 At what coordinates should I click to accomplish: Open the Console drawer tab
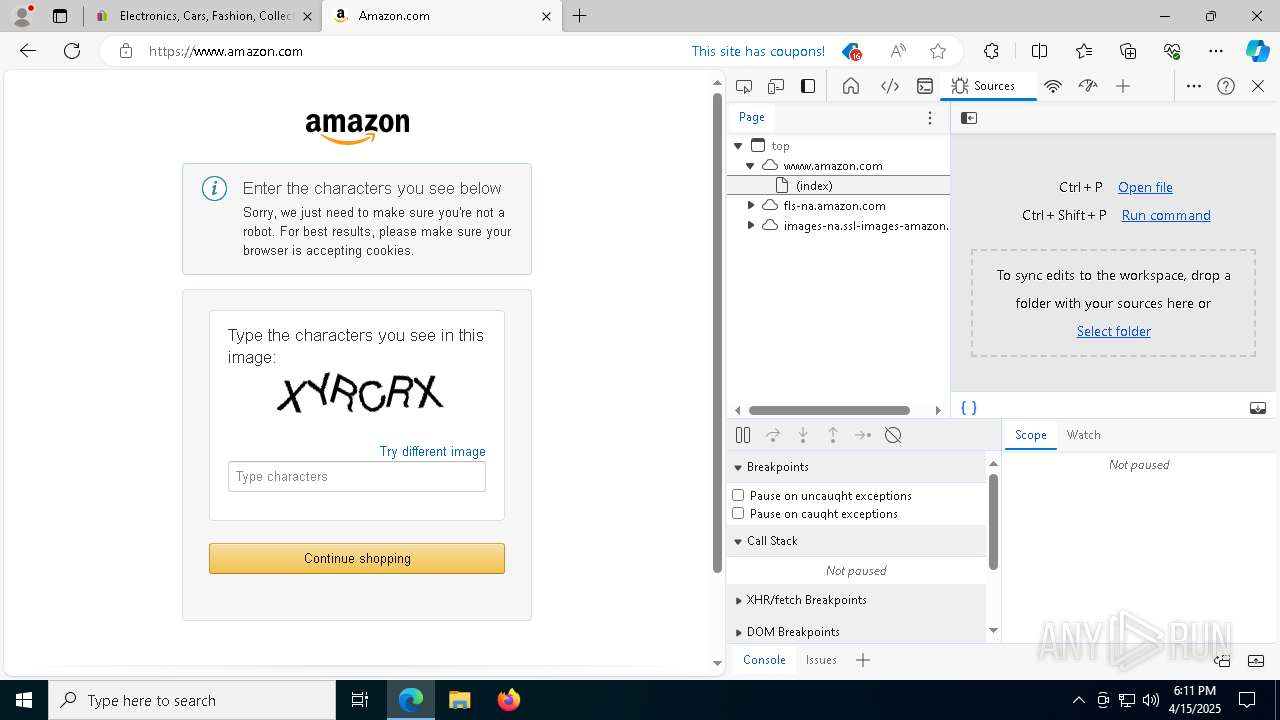click(x=764, y=660)
